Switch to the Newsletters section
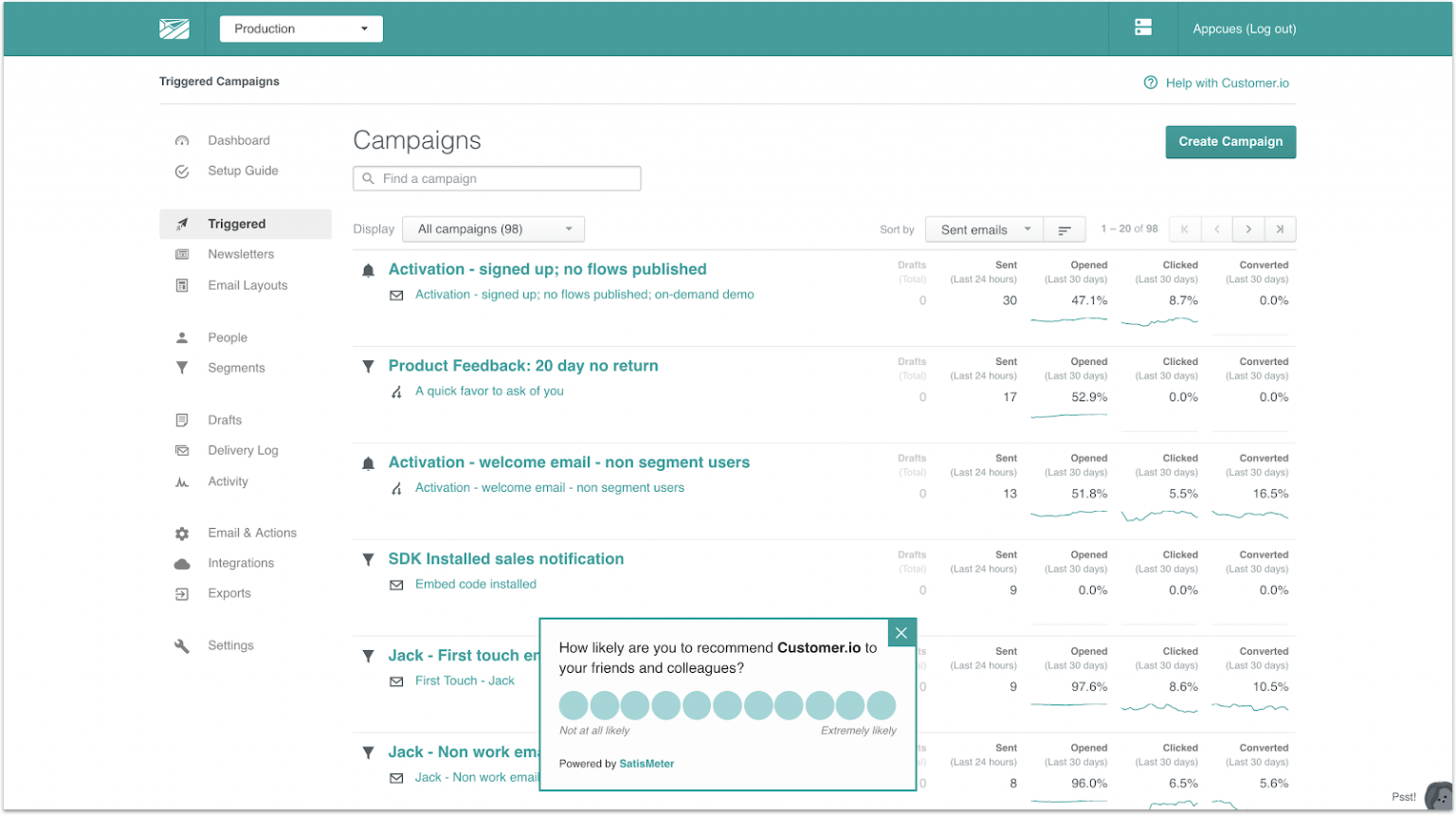This screenshot has height=815, width=1456. pyautogui.click(x=241, y=254)
